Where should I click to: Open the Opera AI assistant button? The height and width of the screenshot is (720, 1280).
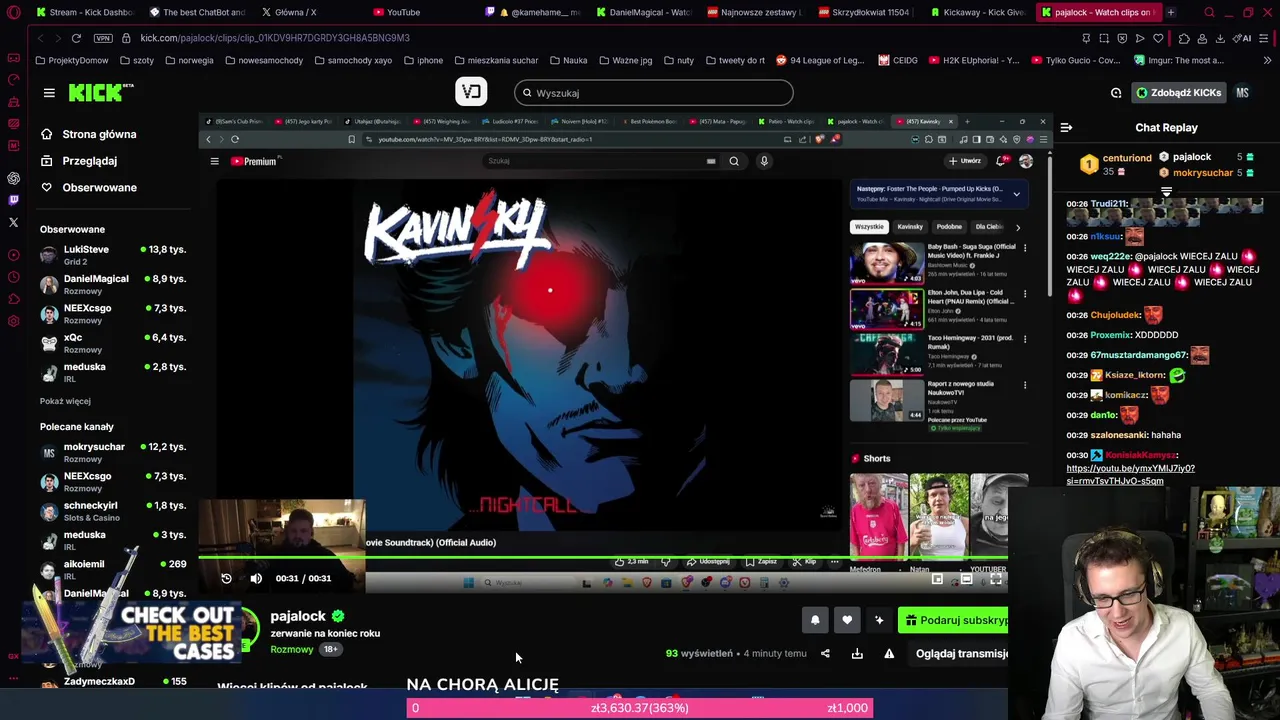(x=1243, y=38)
